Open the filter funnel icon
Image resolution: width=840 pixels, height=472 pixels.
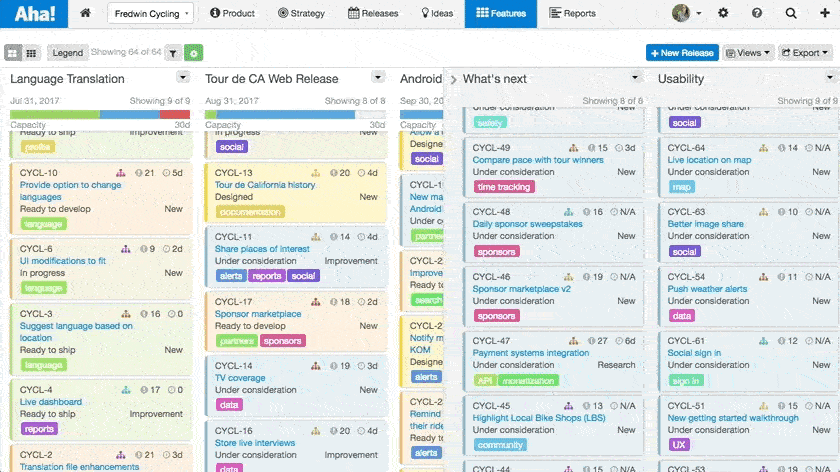[x=173, y=53]
